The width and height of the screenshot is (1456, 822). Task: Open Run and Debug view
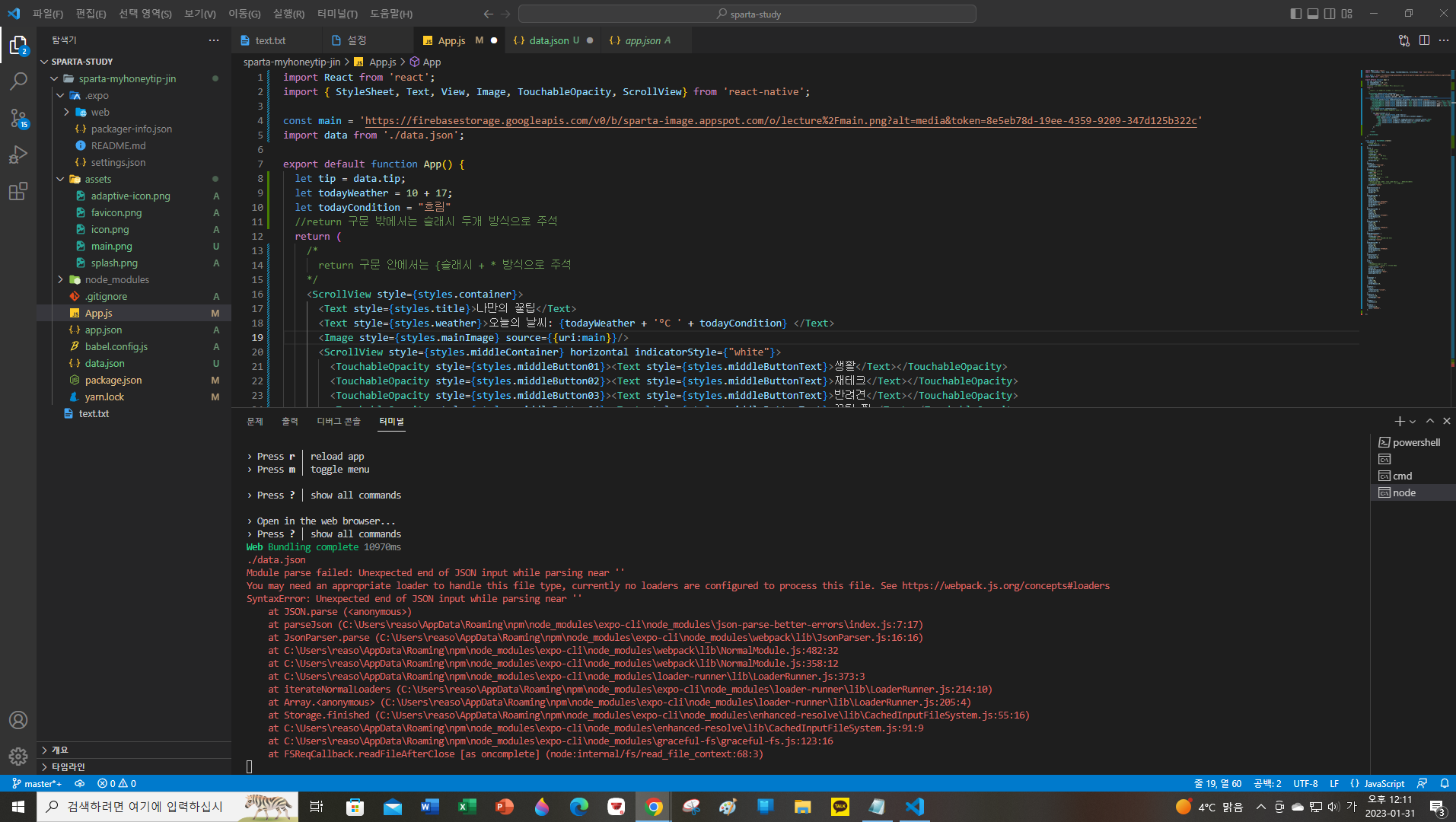[x=18, y=155]
